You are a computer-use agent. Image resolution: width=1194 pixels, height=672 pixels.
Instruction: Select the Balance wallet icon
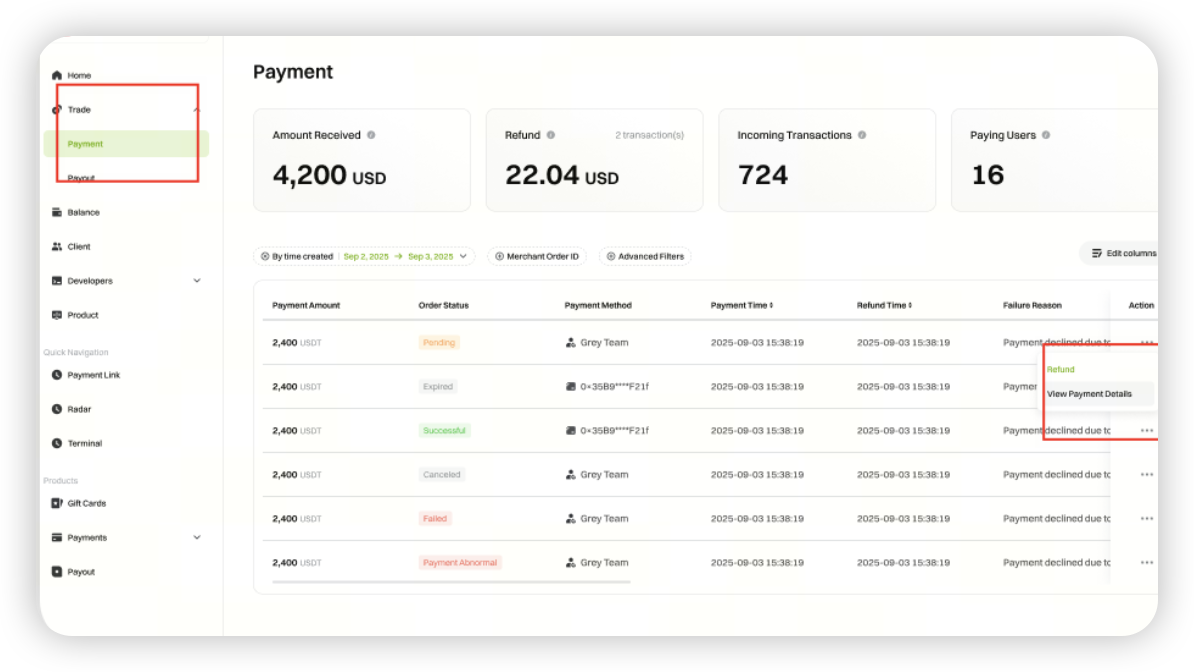tap(57, 213)
